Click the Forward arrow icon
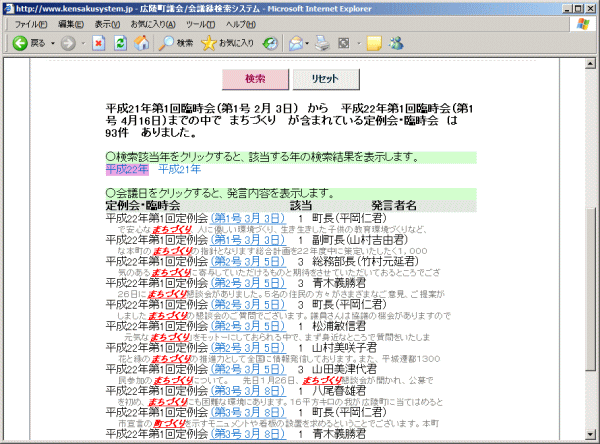 [x=68, y=43]
